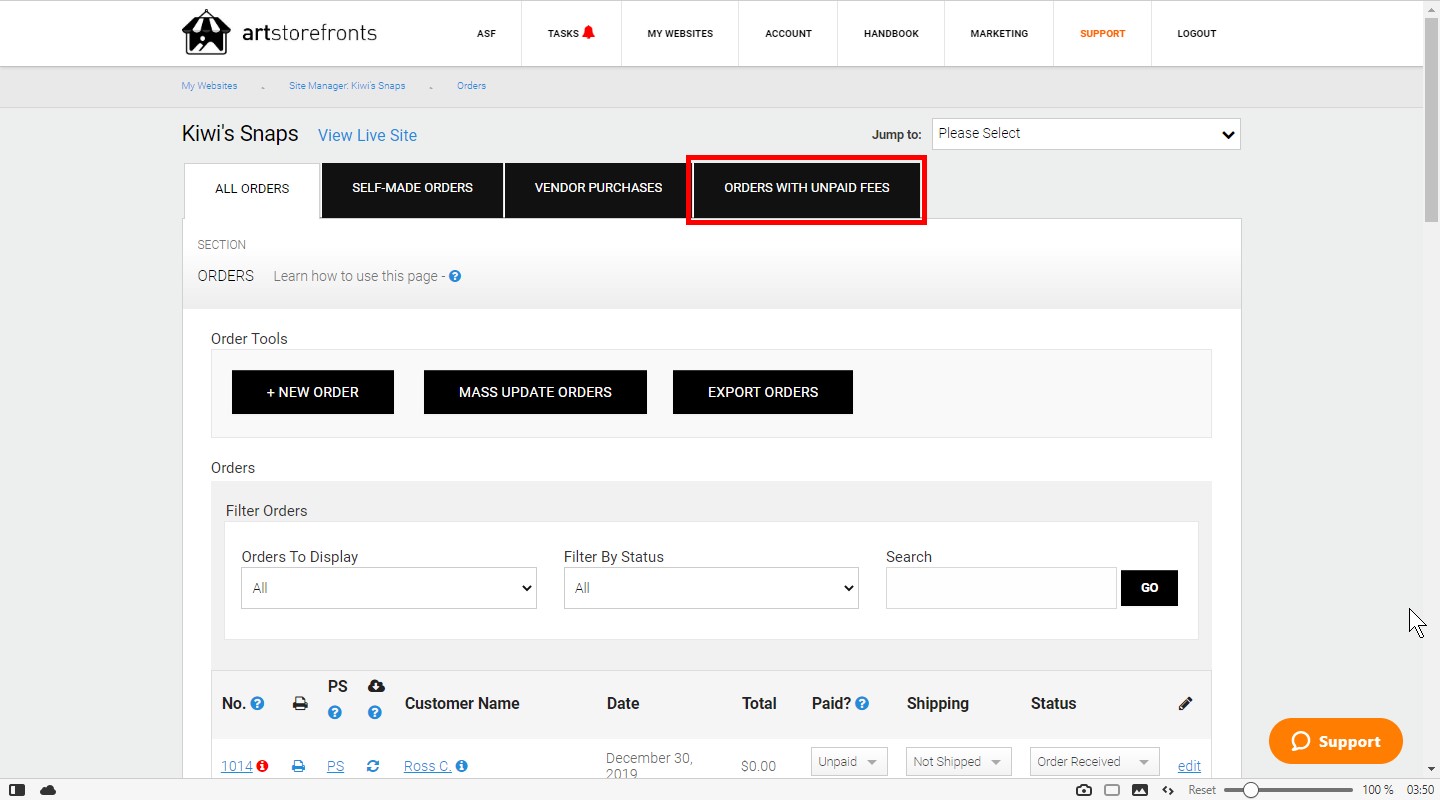Open the Account menu item
1440x800 pixels.
point(788,33)
